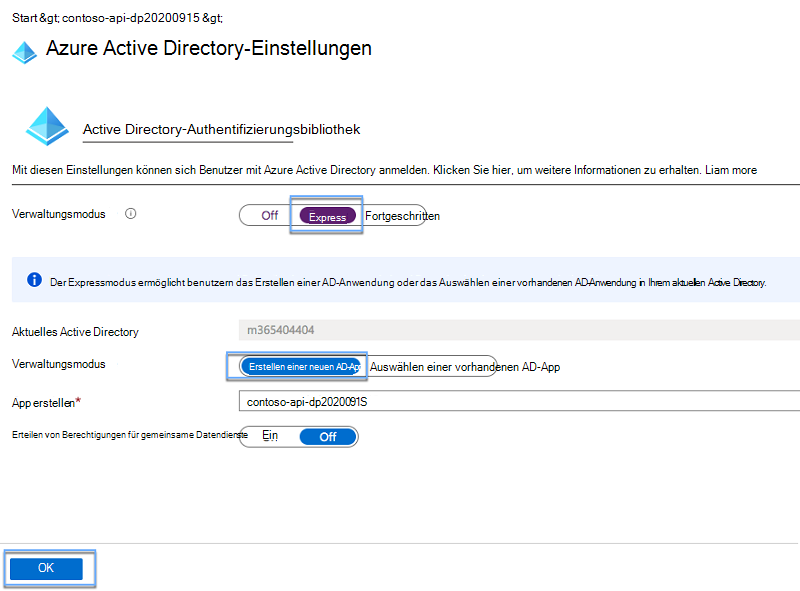Viewport: 800px width, 591px height.
Task: Confirm settings with the OK button
Action: 46,567
